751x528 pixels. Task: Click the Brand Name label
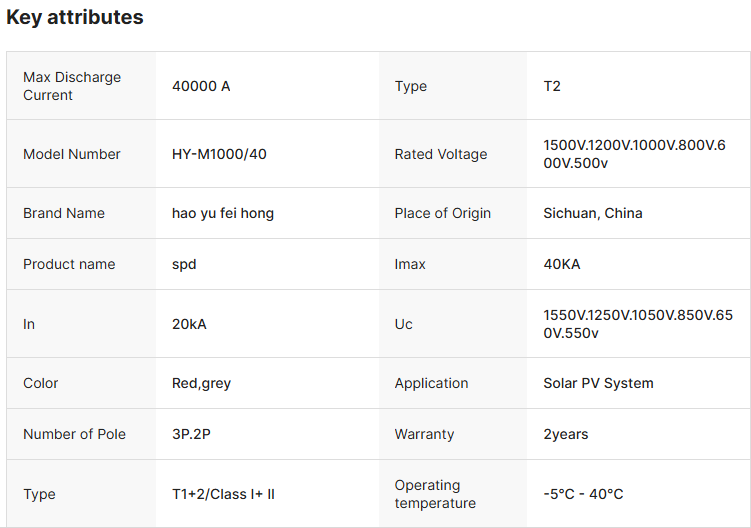pyautogui.click(x=64, y=213)
